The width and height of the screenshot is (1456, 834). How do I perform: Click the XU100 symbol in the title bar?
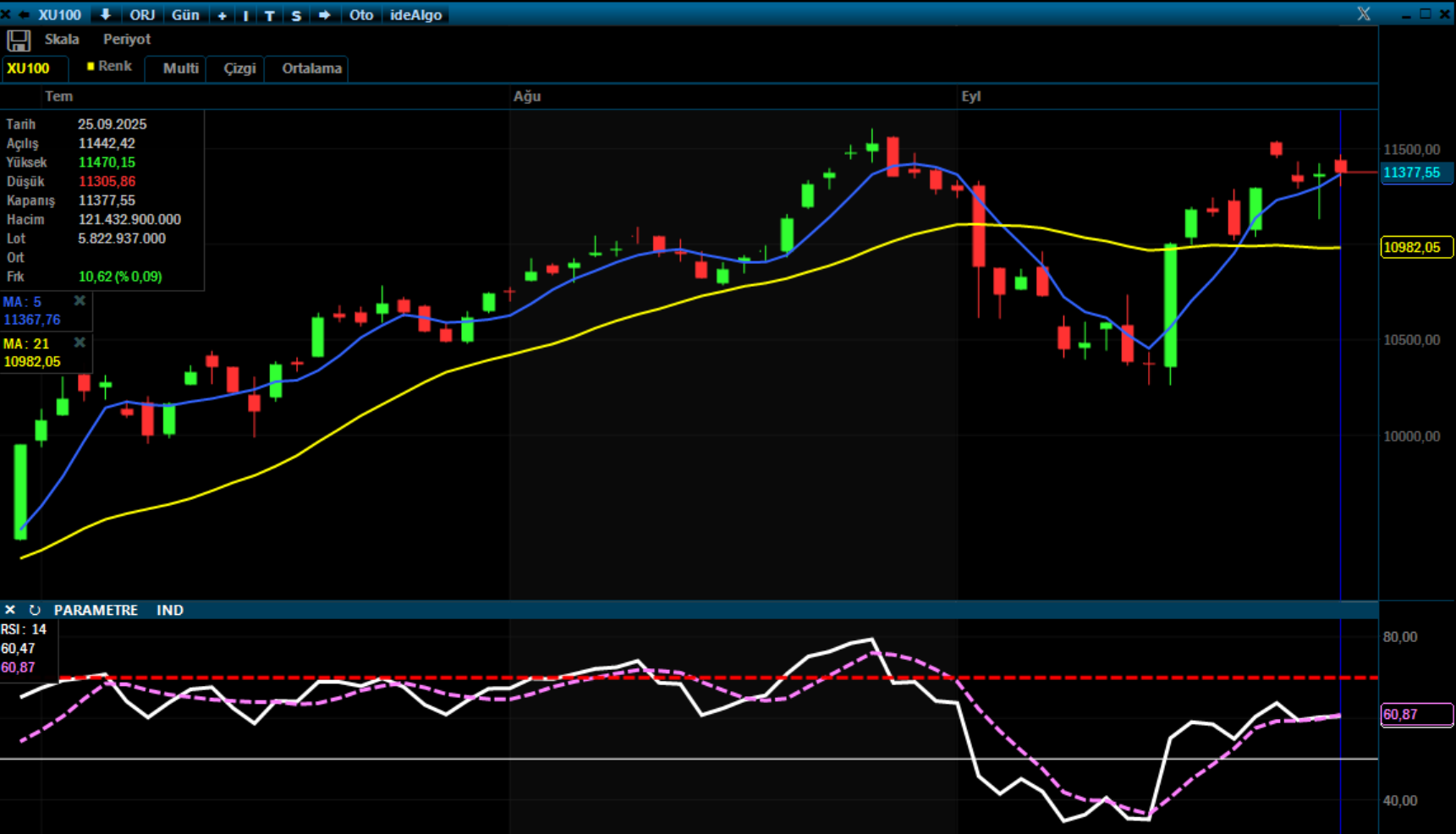[59, 14]
